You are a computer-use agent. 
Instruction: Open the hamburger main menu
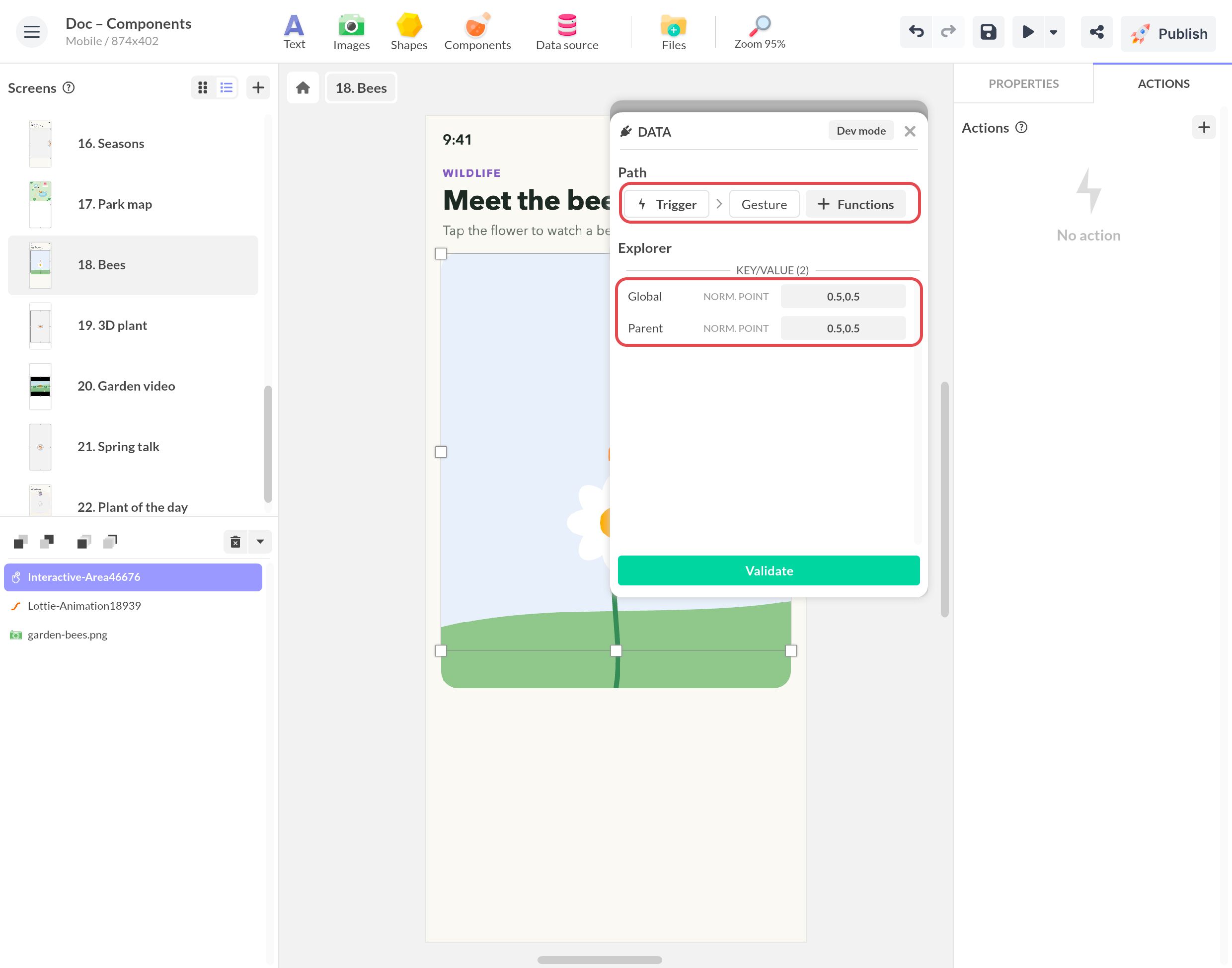pyautogui.click(x=32, y=32)
